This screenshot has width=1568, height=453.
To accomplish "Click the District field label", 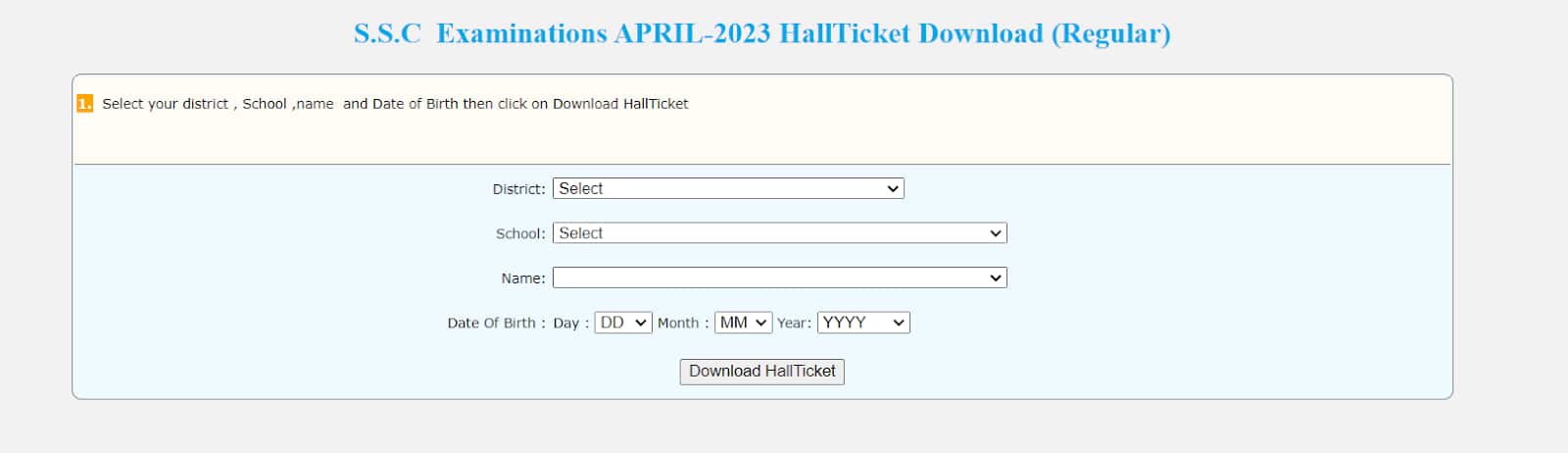I will pyautogui.click(x=518, y=189).
